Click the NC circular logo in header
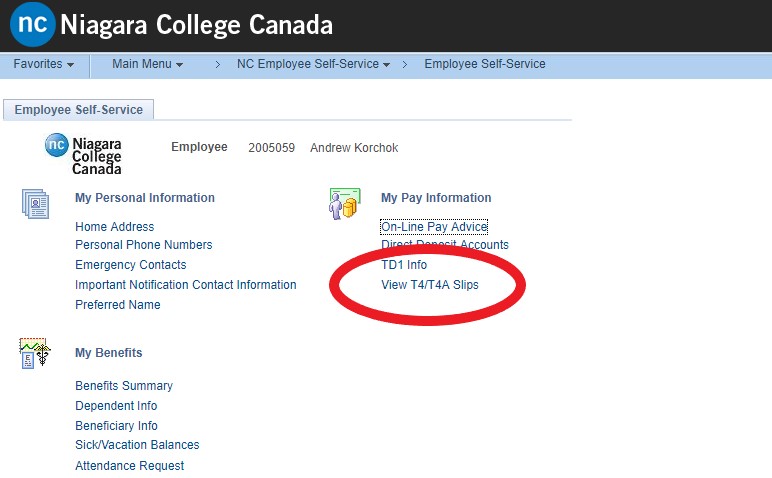 tap(32, 25)
